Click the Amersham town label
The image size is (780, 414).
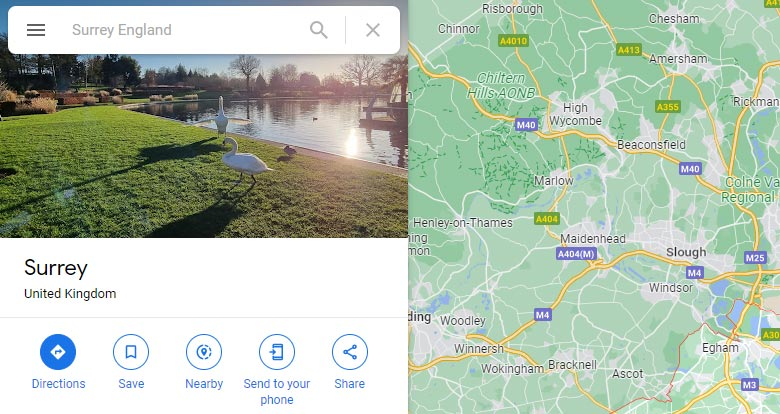(677, 59)
